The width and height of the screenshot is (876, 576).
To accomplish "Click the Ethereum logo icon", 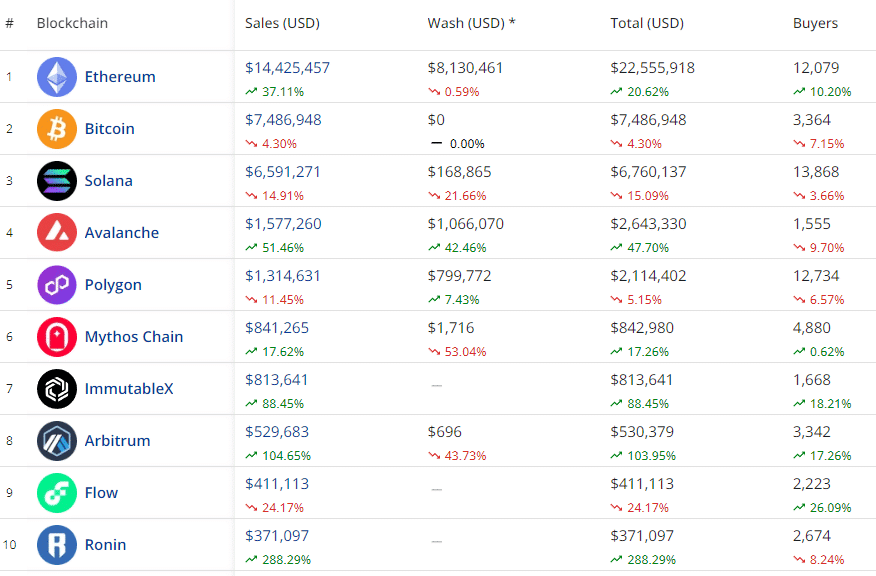I will tap(57, 77).
